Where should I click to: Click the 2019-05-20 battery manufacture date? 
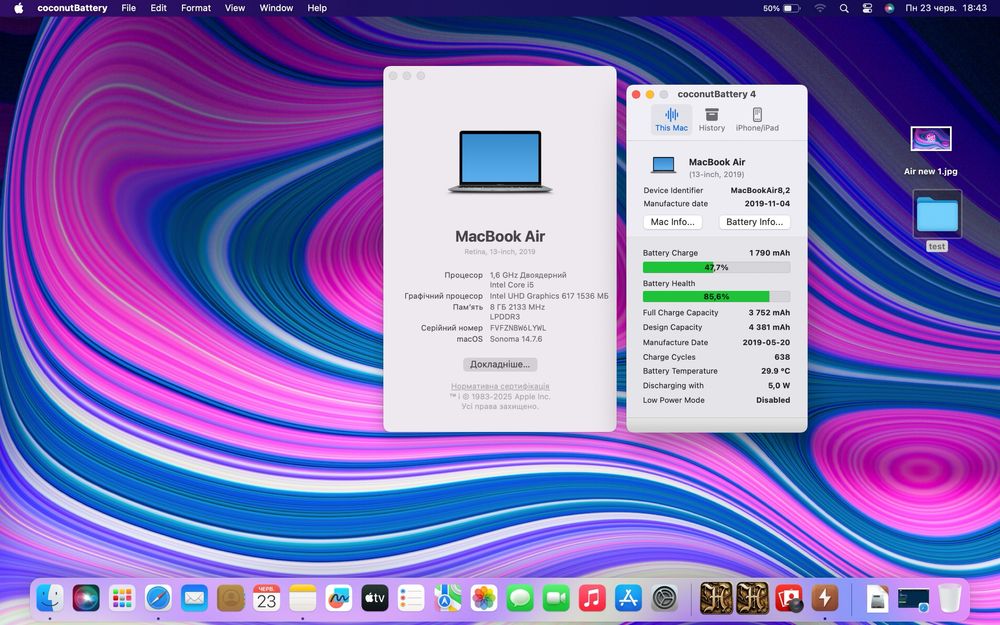[766, 342]
